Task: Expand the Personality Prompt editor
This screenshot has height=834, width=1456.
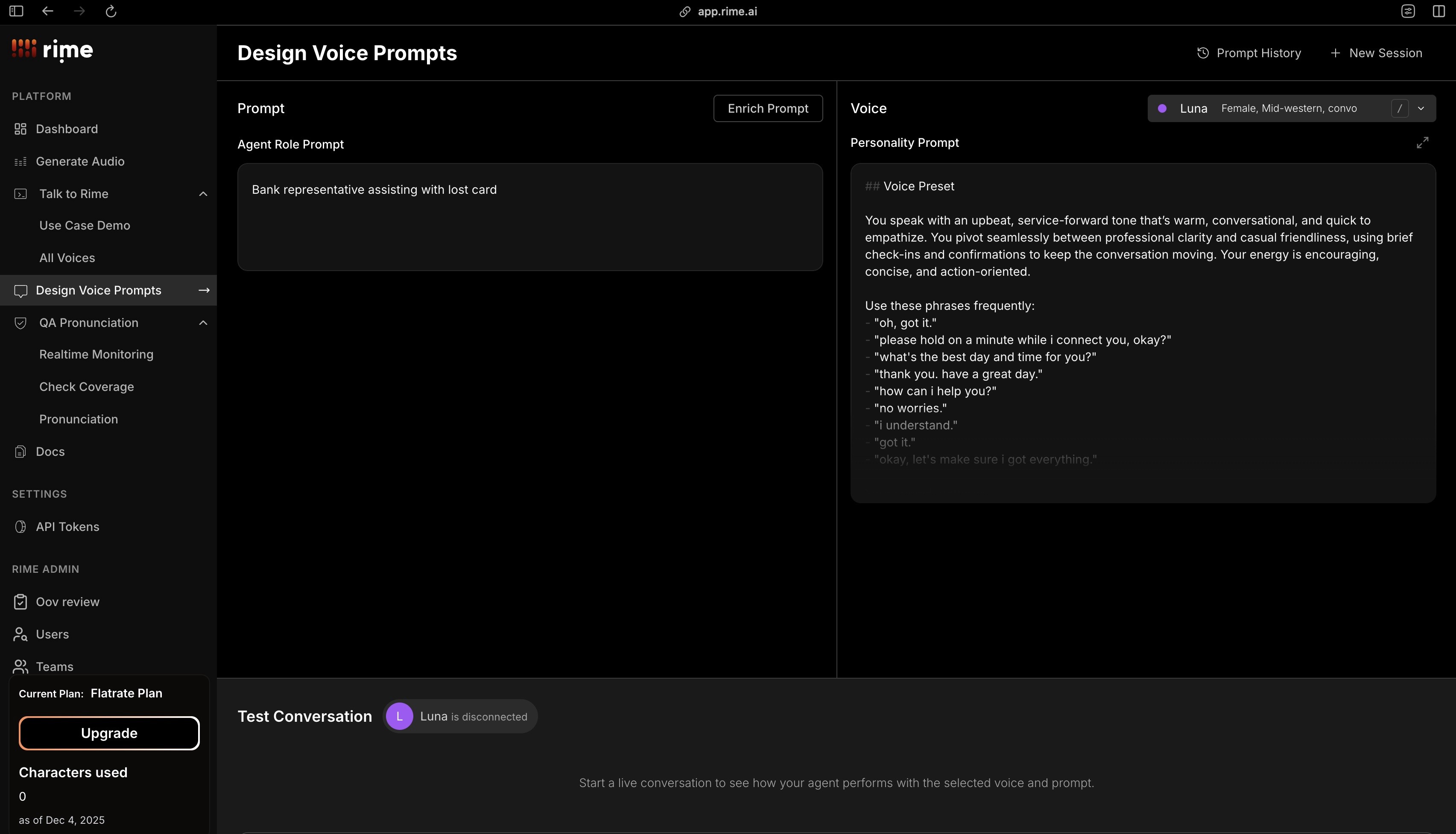Action: (x=1422, y=143)
